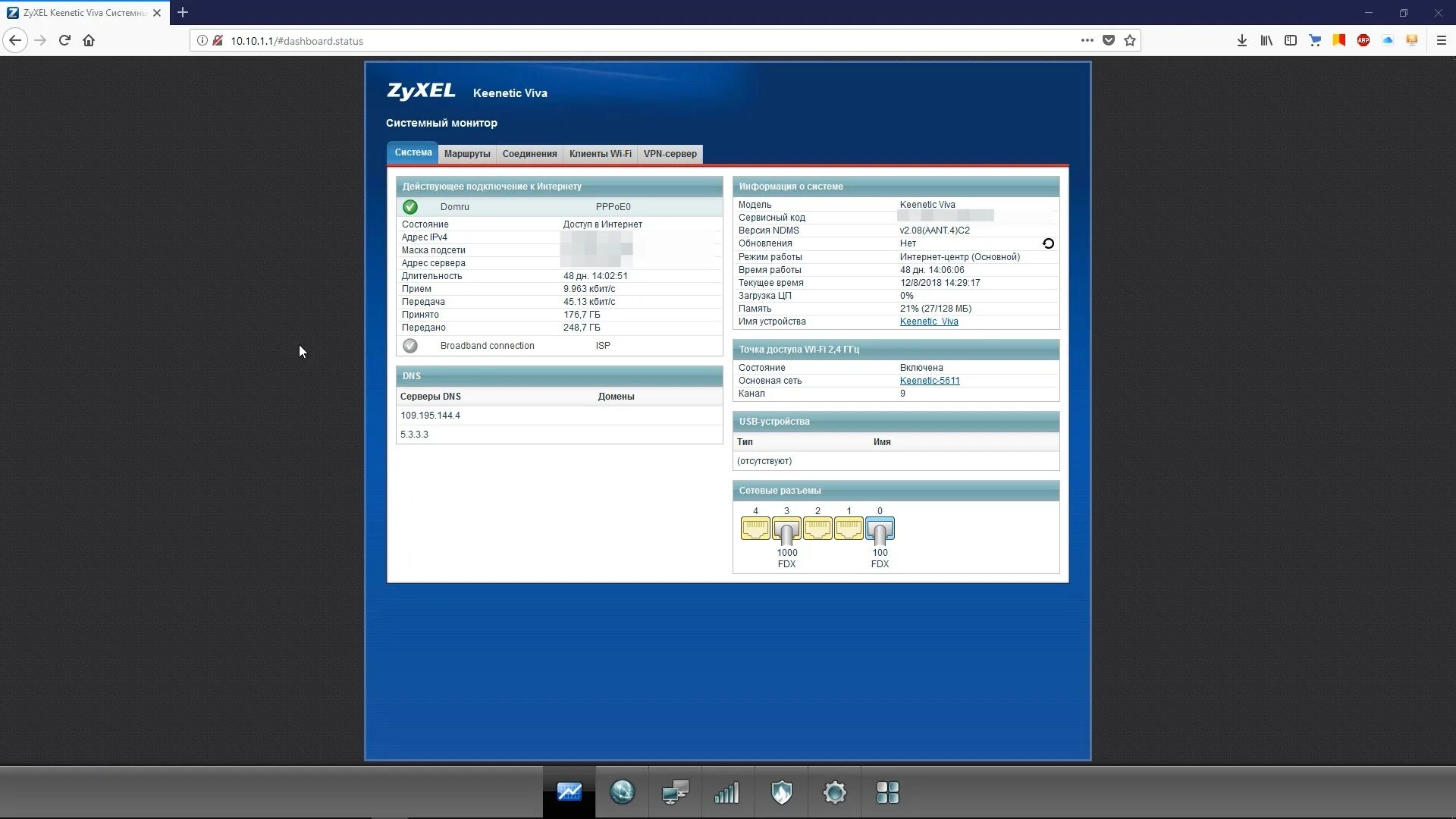Image resolution: width=1456 pixels, height=819 pixels.
Task: Open the system monitor icon in bottom bar
Action: (x=569, y=792)
